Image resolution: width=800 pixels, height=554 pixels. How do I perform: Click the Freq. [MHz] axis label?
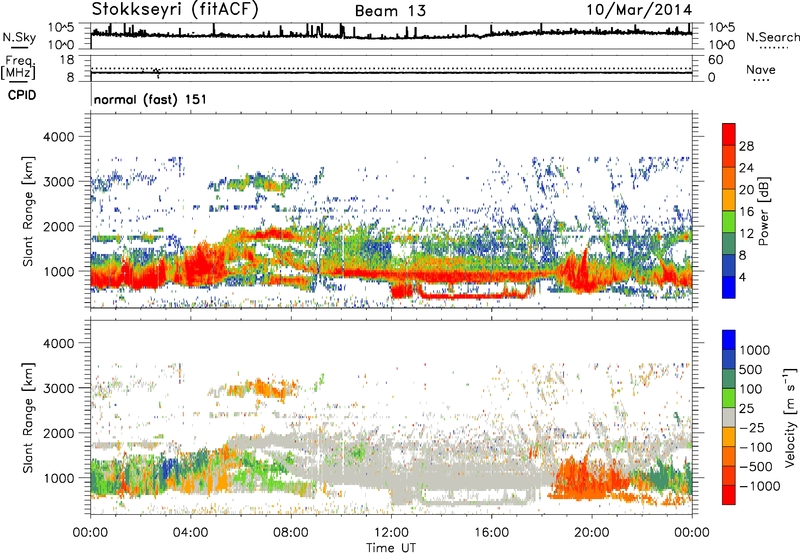click(x=18, y=68)
